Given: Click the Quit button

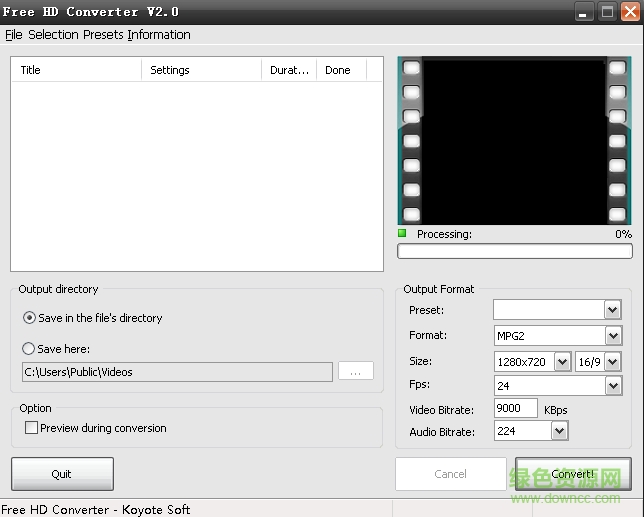Looking at the screenshot, I should coord(62,474).
